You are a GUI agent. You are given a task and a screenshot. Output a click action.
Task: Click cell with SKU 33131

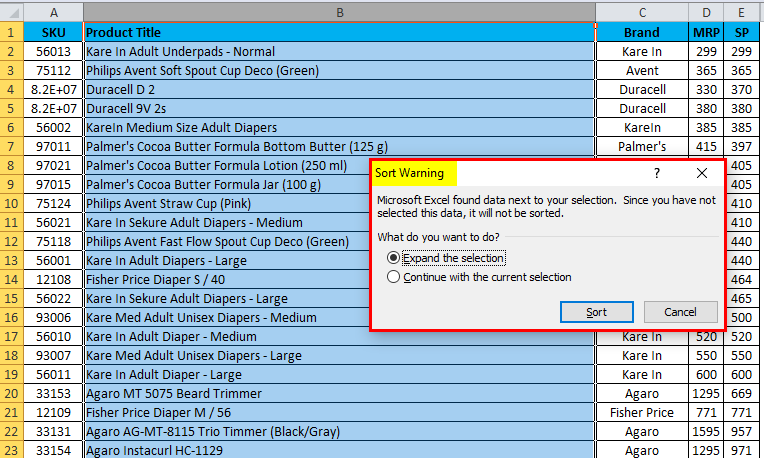click(54, 431)
